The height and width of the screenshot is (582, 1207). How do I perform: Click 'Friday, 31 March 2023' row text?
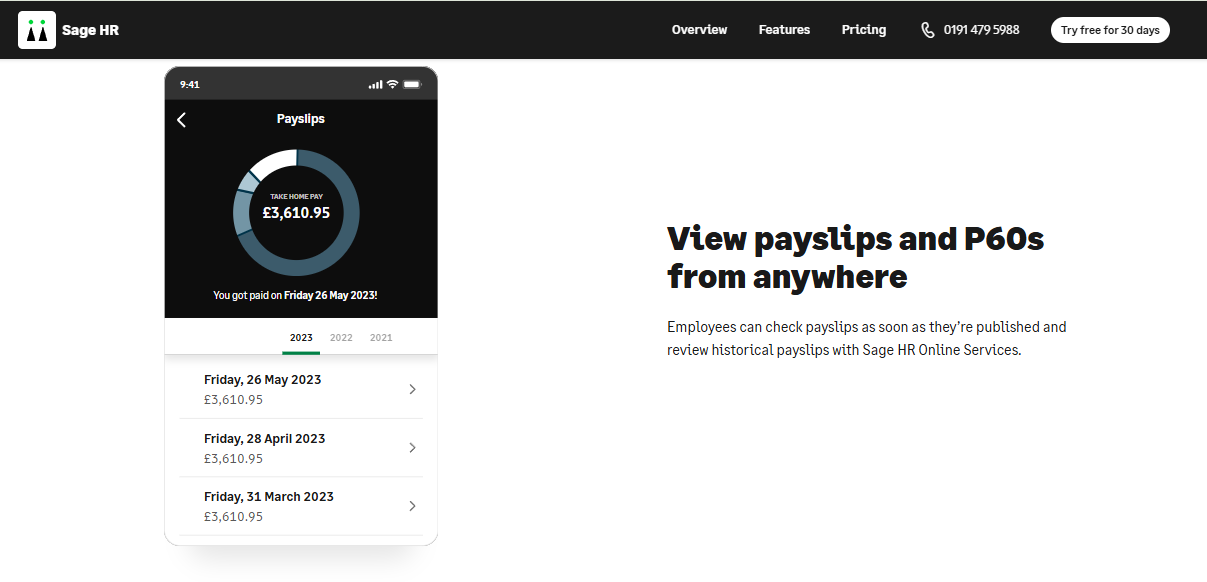pos(269,497)
